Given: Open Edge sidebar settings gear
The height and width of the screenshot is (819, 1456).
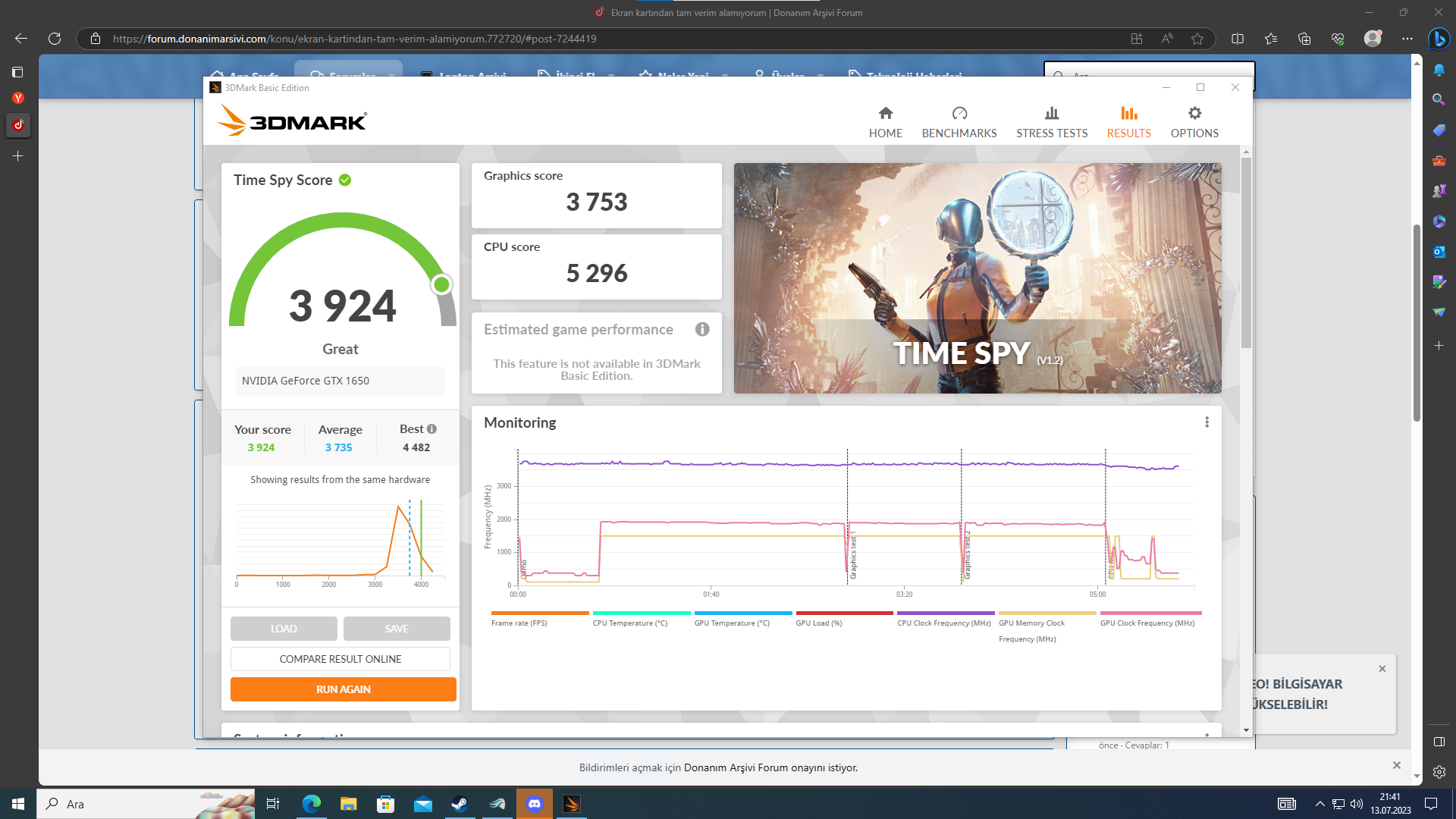Looking at the screenshot, I should (x=1439, y=772).
